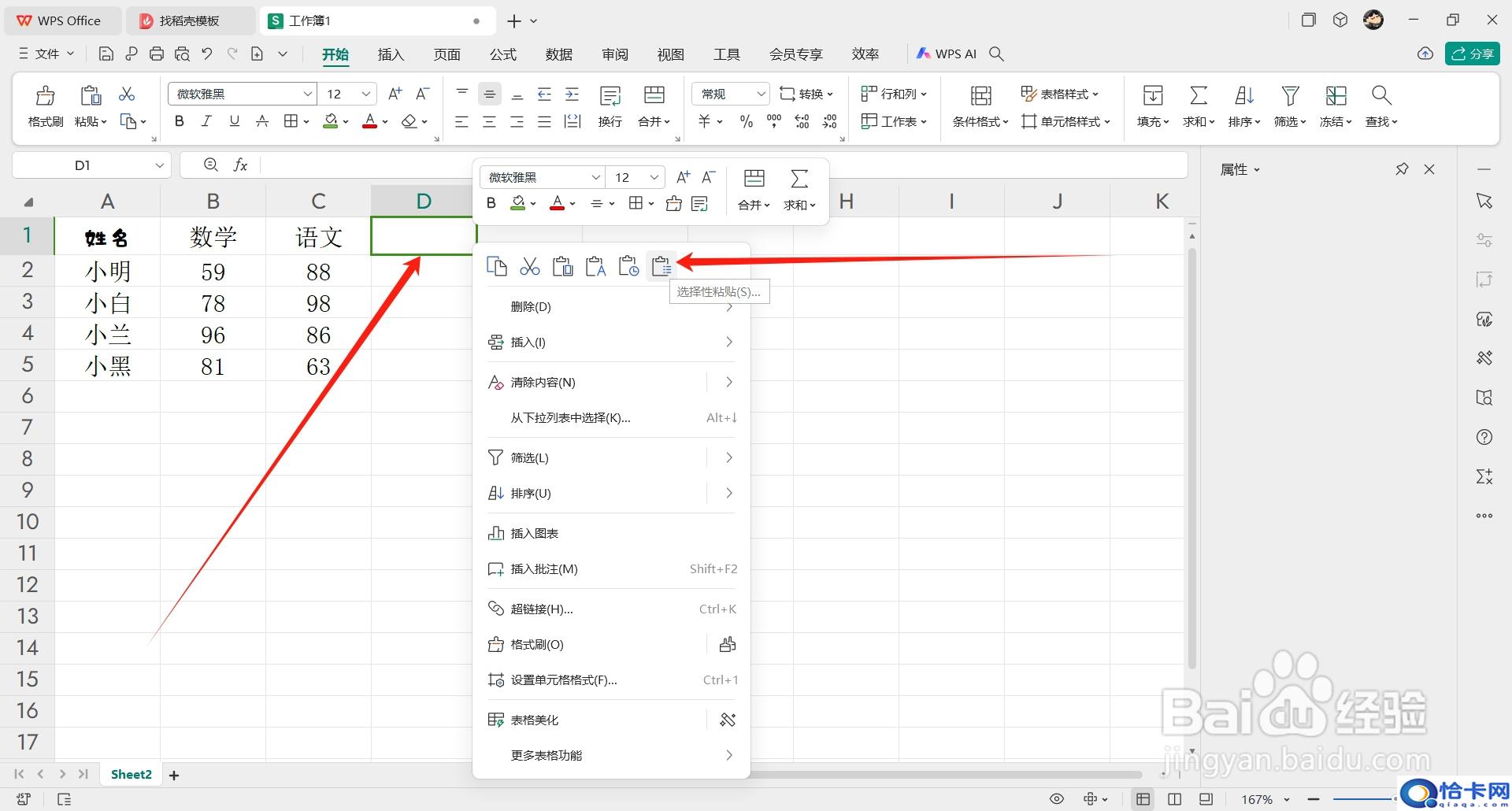Toggle Strikethrough in the ribbon
The image size is (1512, 811).
[x=262, y=121]
